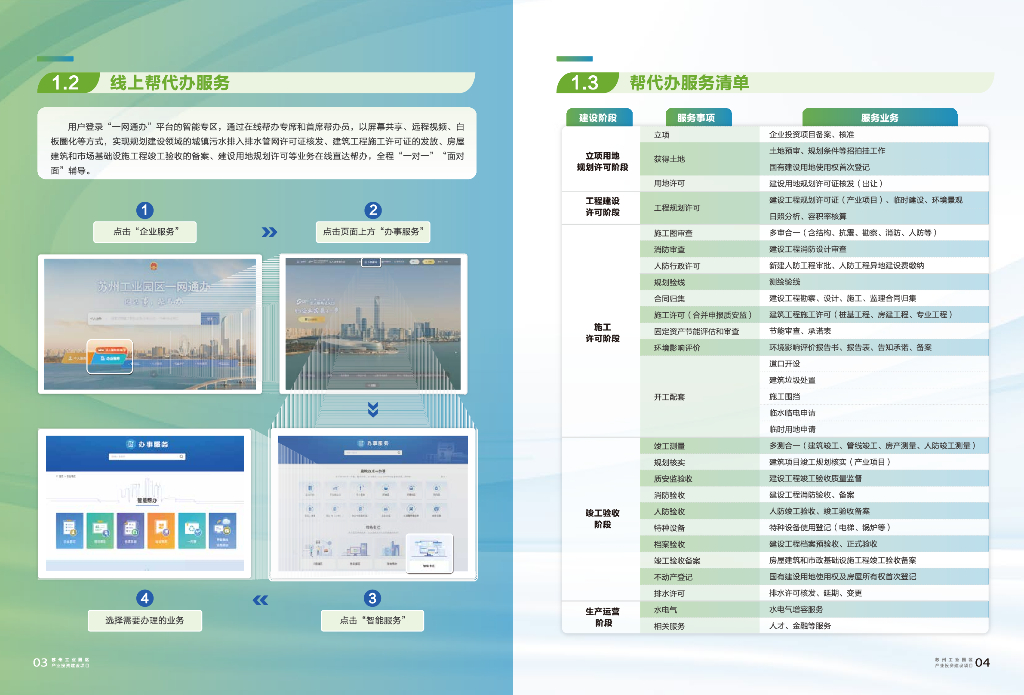
Task: Click the 建设阶段 column header
Action: pyautogui.click(x=598, y=118)
